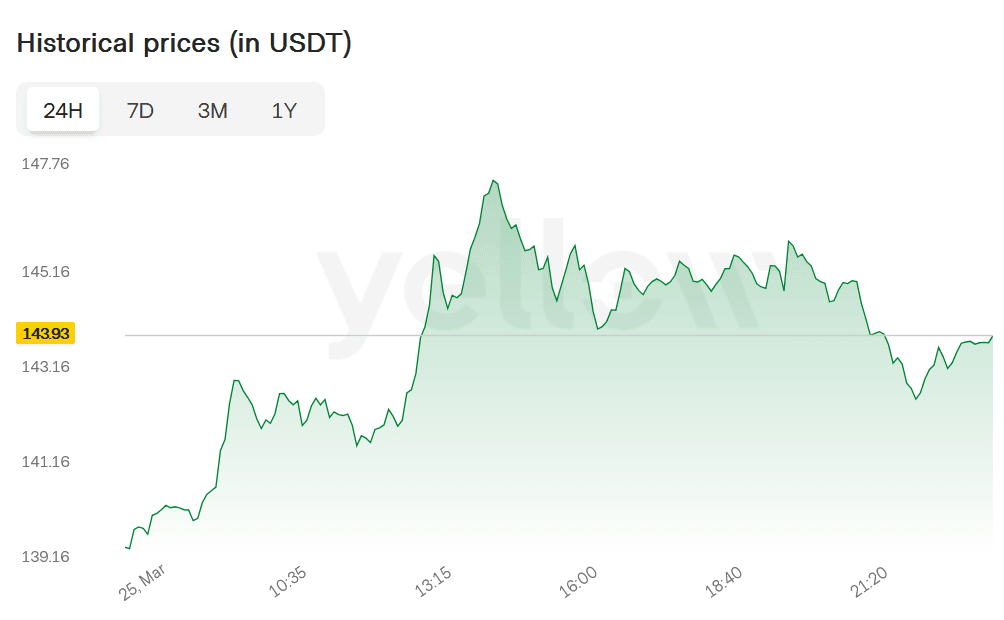The image size is (1004, 620).
Task: Click the 16:00 time axis label
Action: click(x=579, y=582)
